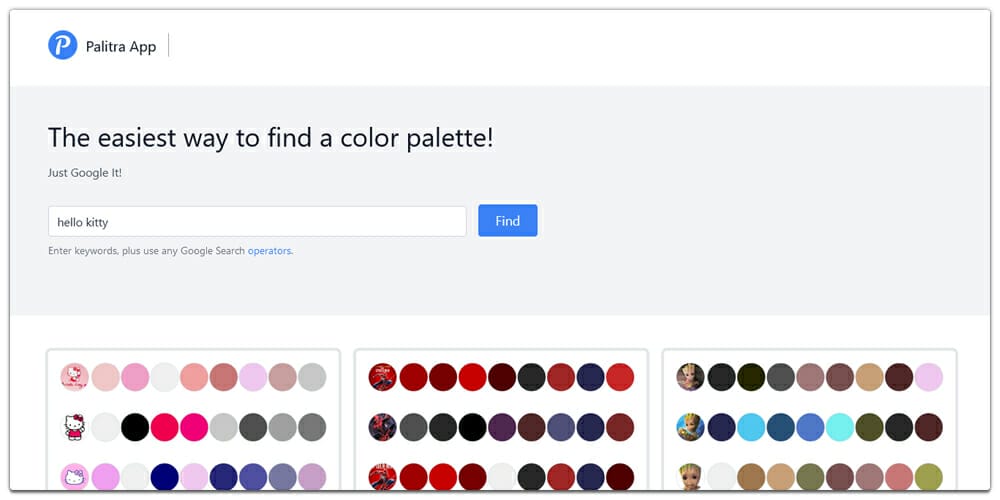This screenshot has width=1000, height=500.
Task: Focus the keyword search field containing hello kitty
Action: click(x=257, y=222)
